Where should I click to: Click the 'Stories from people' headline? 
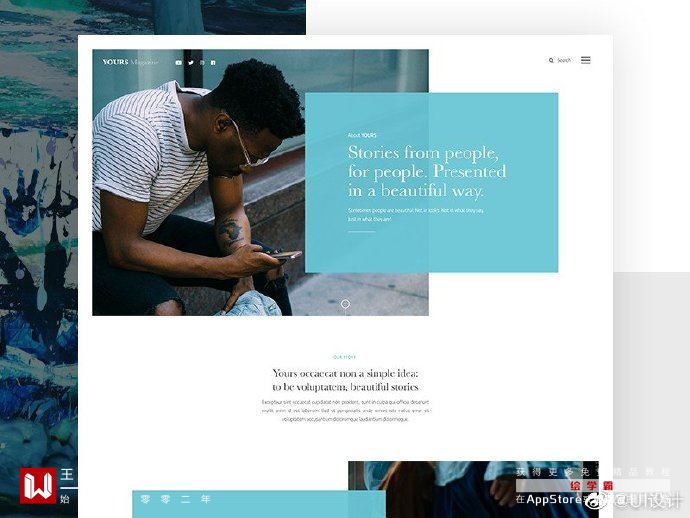[427, 171]
